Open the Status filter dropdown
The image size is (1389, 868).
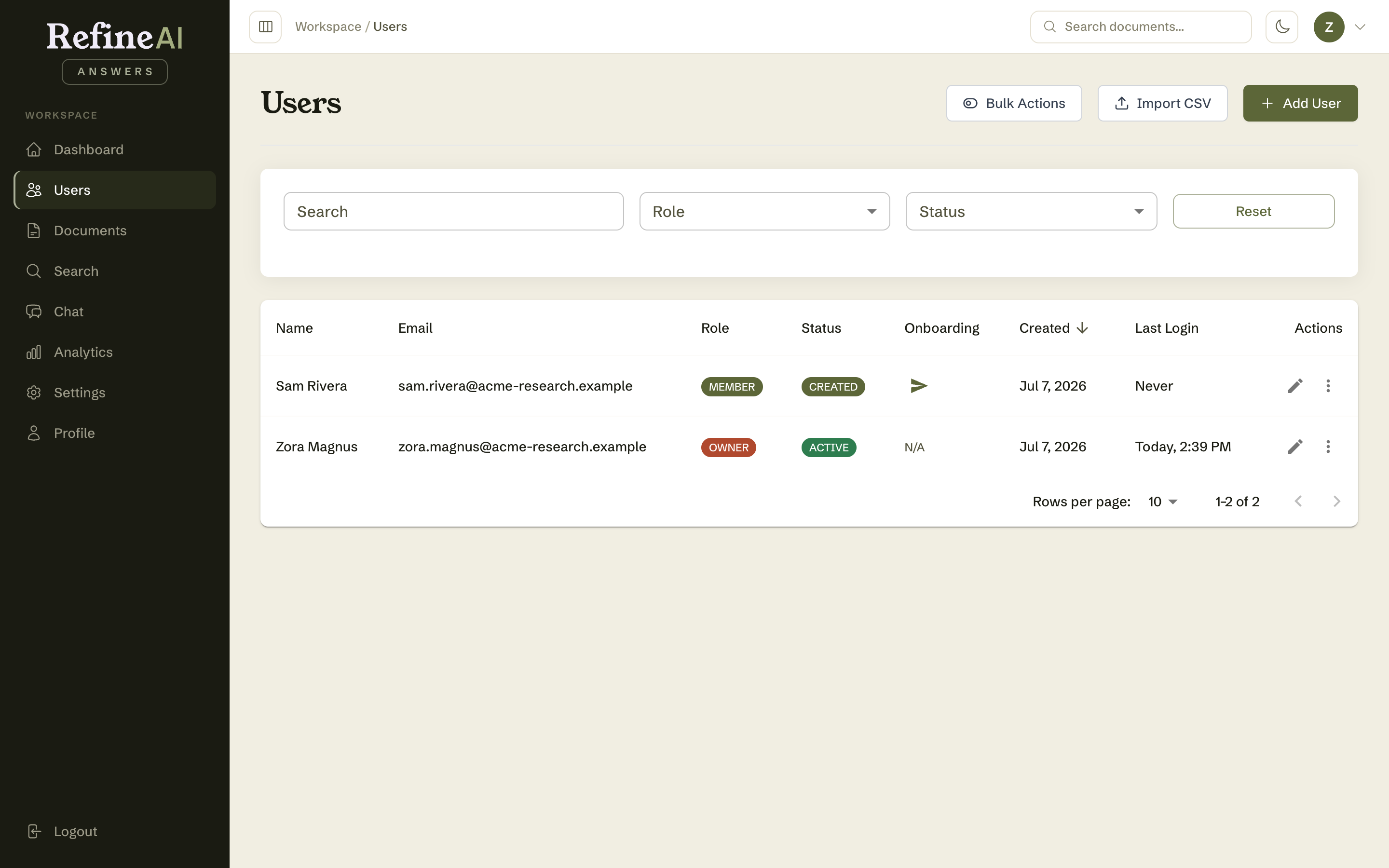tap(1031, 211)
